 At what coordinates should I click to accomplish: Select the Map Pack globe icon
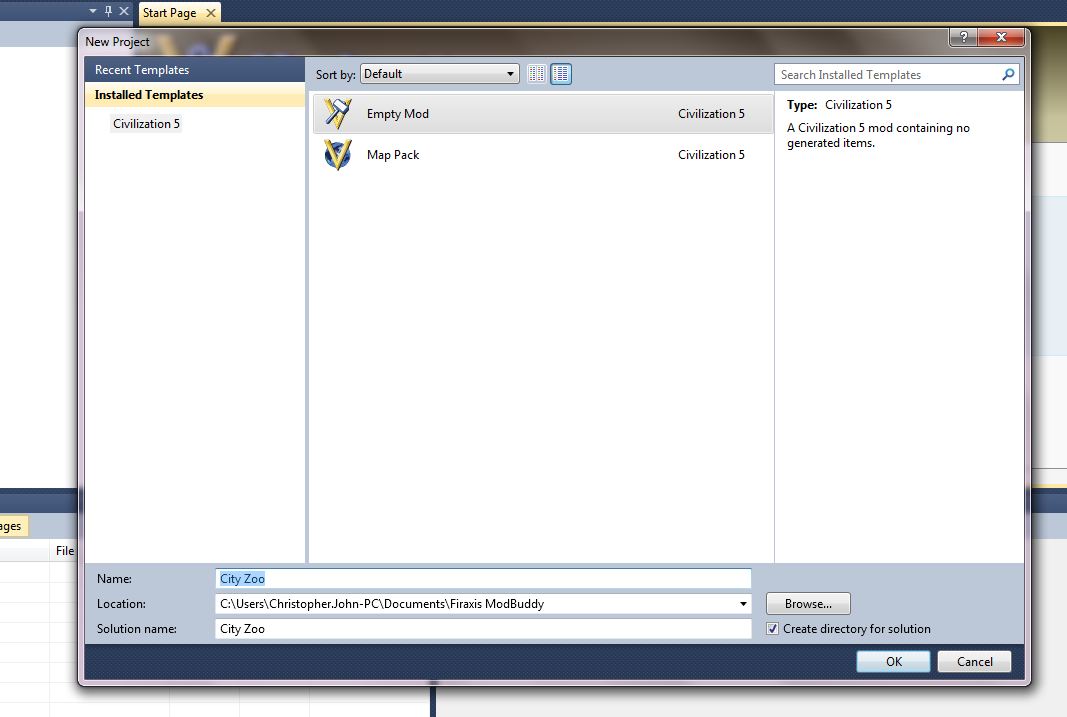pos(338,154)
